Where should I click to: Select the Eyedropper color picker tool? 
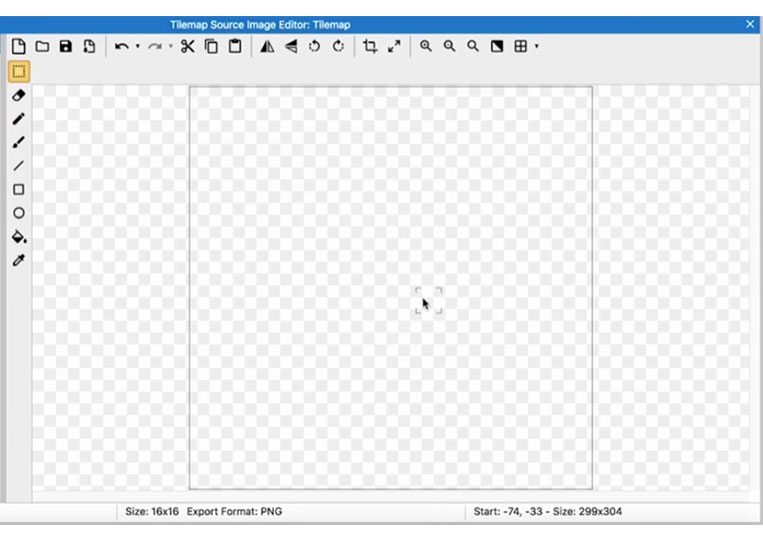click(18, 260)
